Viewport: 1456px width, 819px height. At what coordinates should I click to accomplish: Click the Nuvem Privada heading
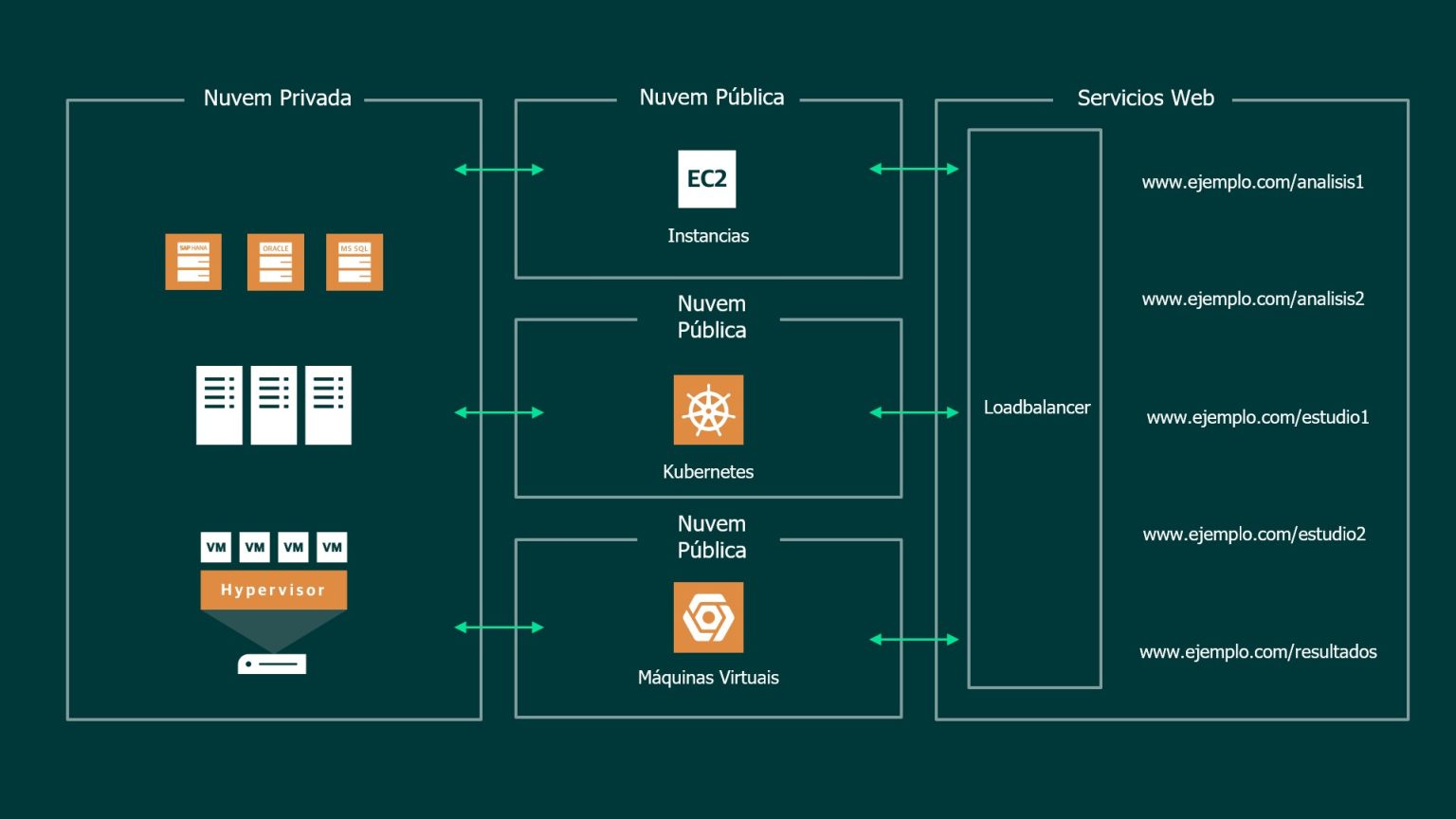pyautogui.click(x=278, y=98)
